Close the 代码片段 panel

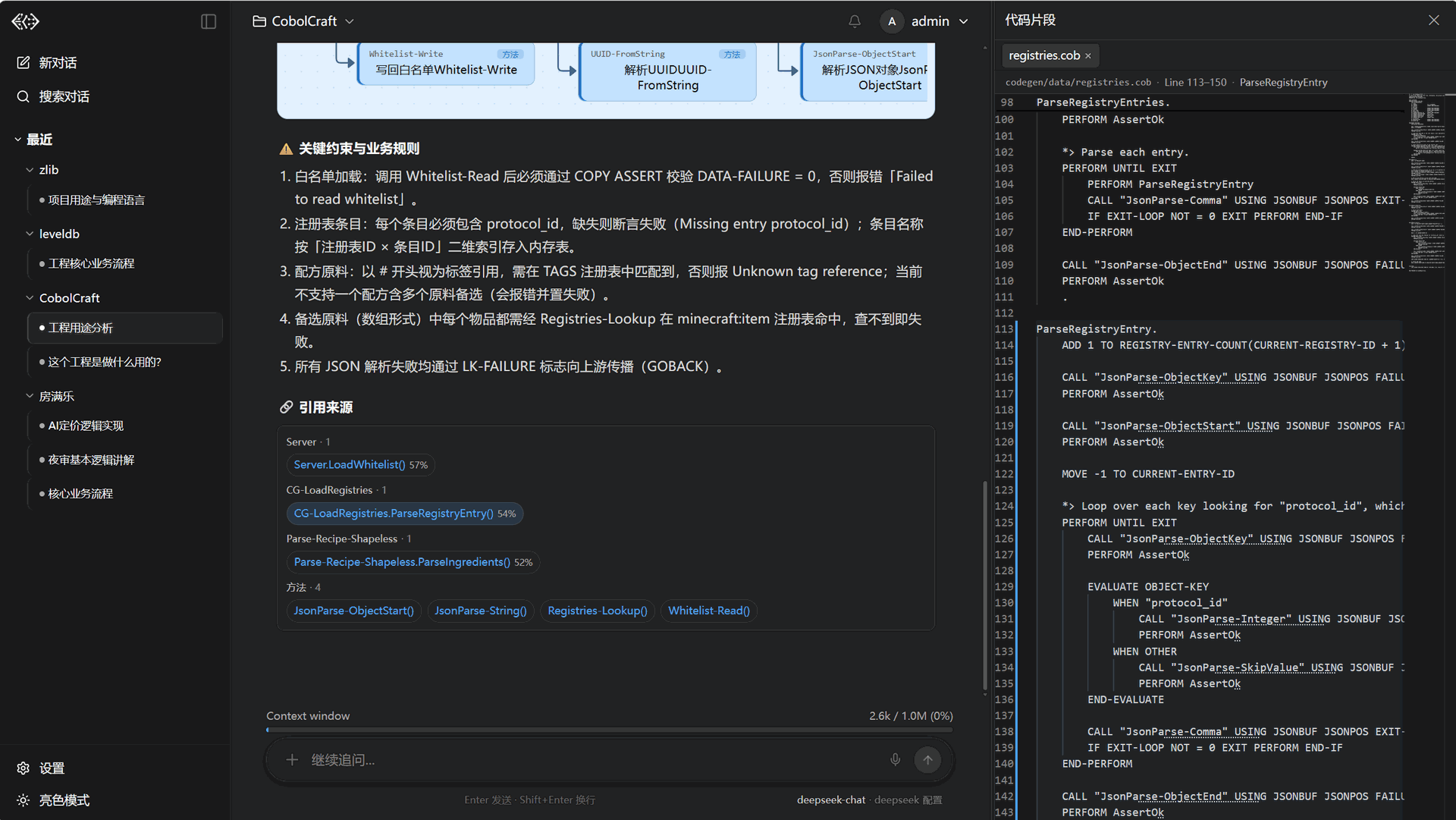(1433, 20)
